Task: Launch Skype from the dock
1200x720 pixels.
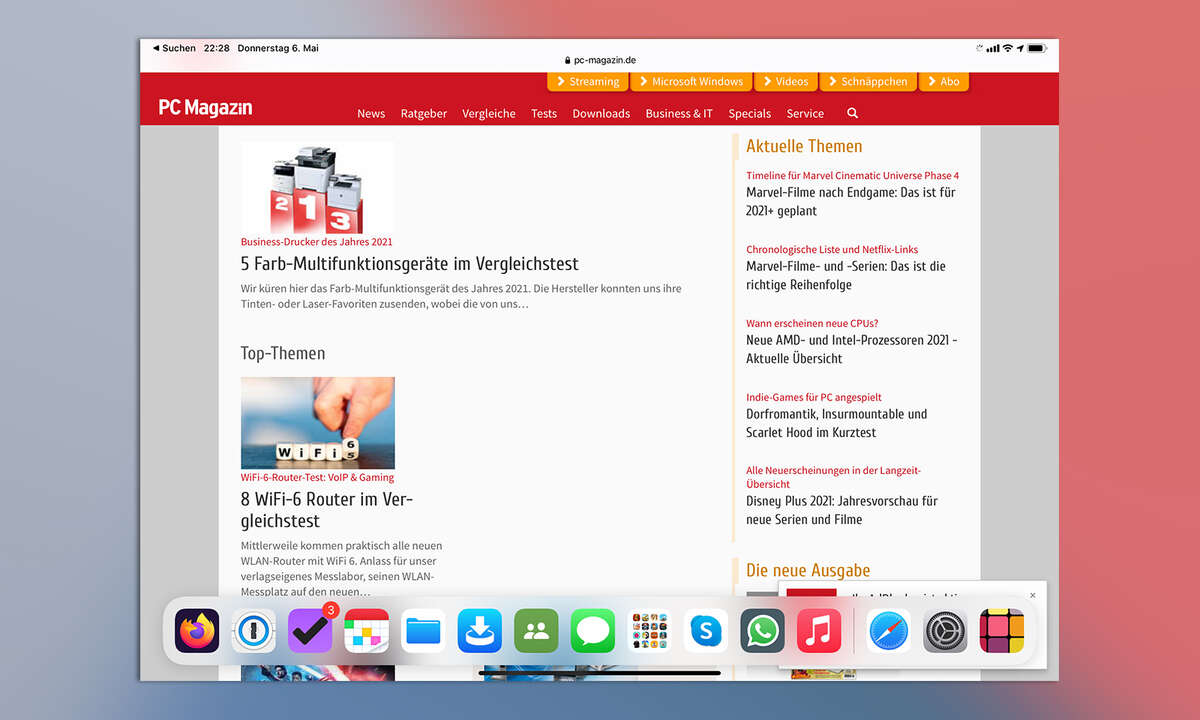Action: coord(706,631)
